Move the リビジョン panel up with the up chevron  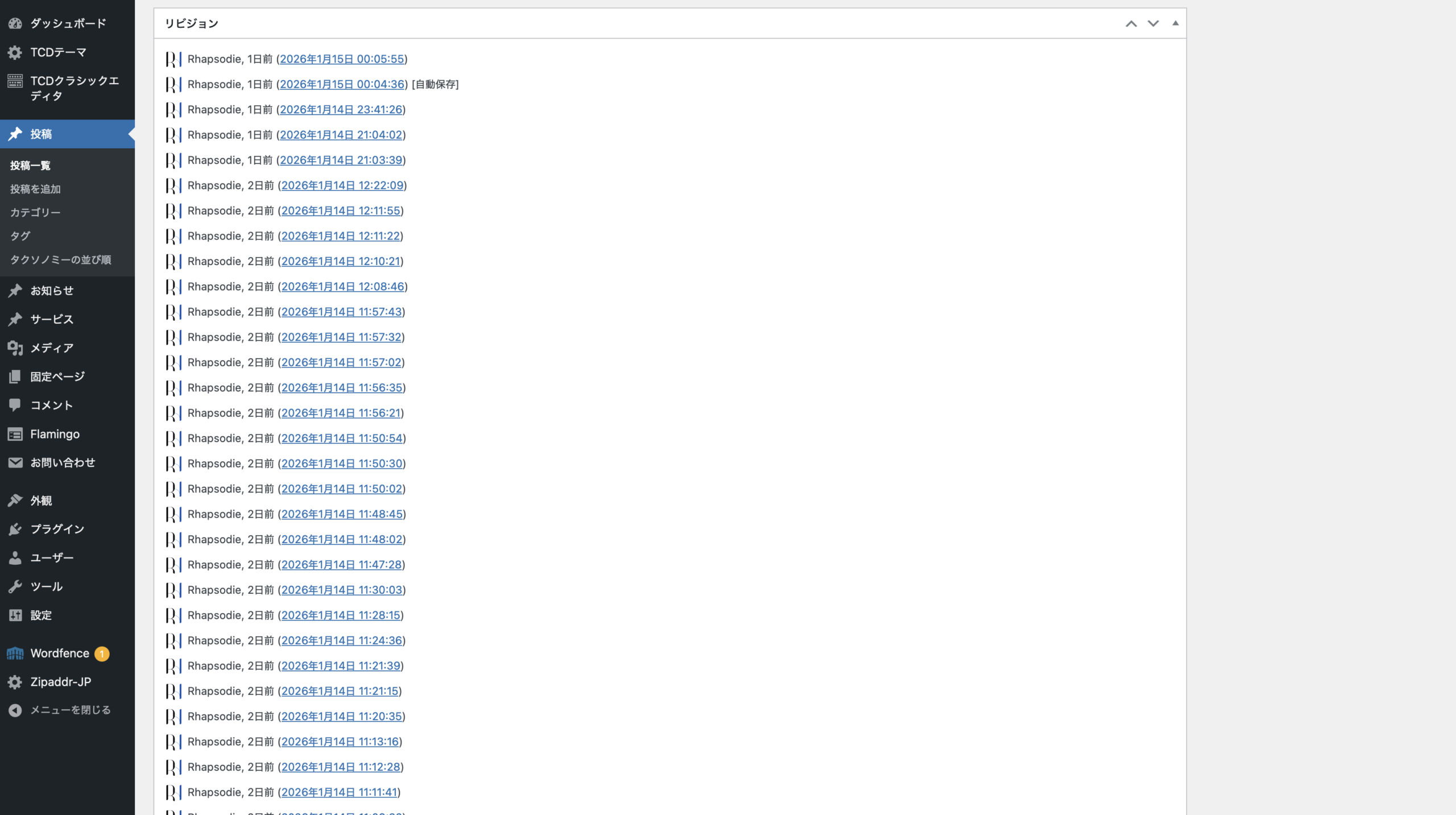(1131, 24)
